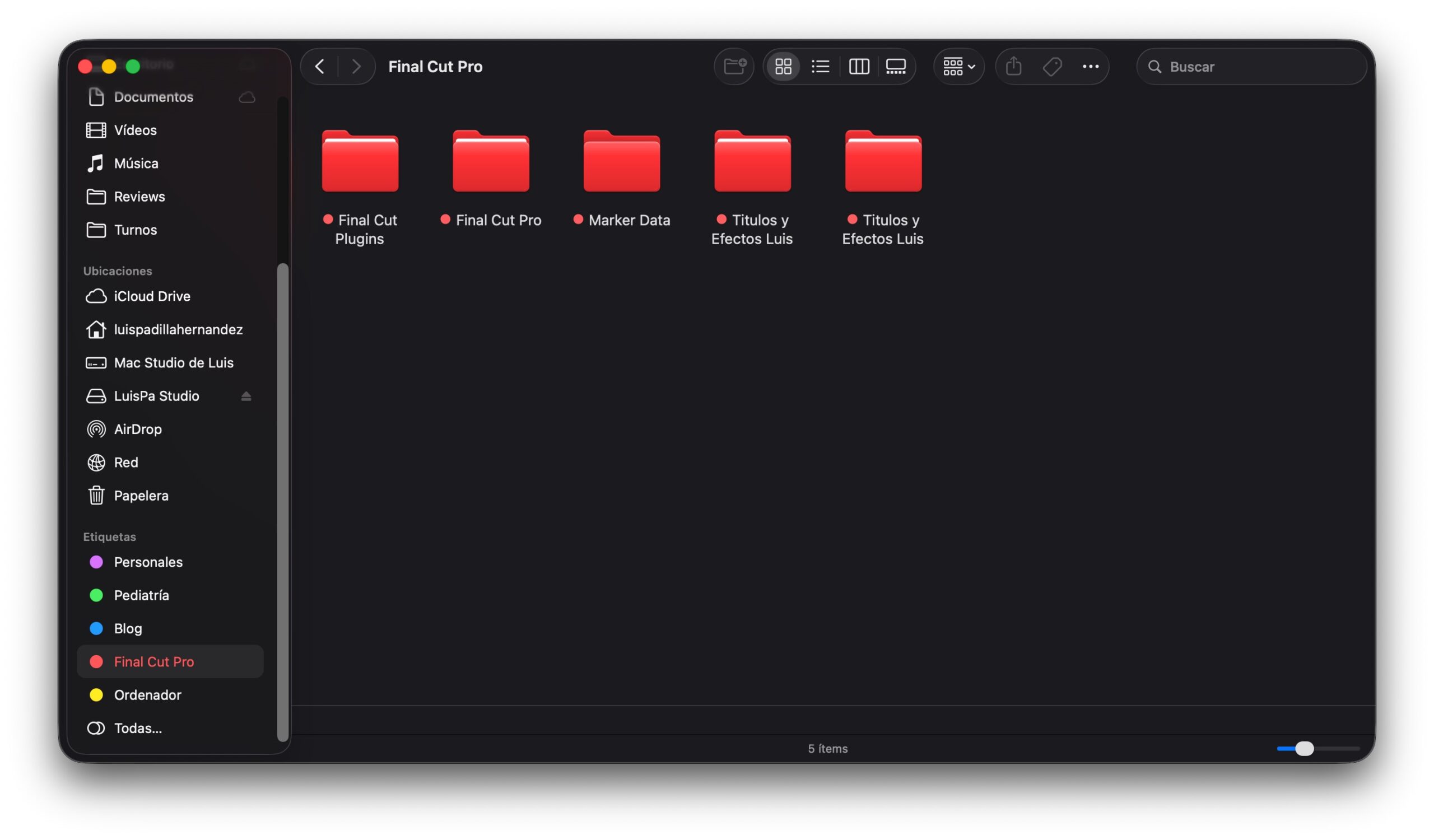1434x840 pixels.
Task: Open Papelera trash in the sidebar
Action: point(170,496)
